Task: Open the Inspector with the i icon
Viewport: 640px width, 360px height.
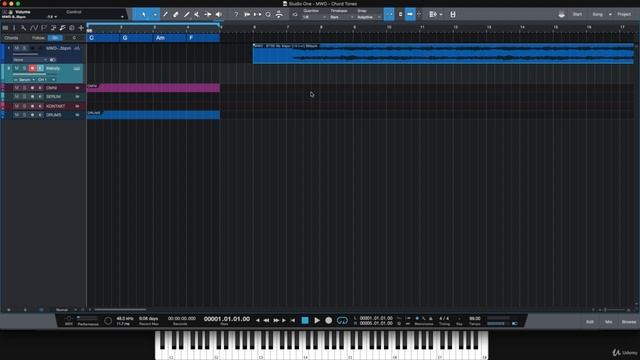Action: (14, 28)
